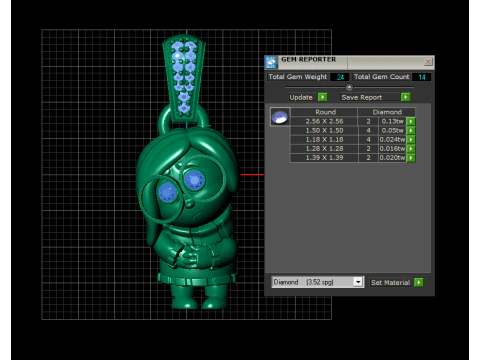Select the round gem shape thumbnail
Image resolution: width=480 pixels, height=360 pixels.
(280, 117)
